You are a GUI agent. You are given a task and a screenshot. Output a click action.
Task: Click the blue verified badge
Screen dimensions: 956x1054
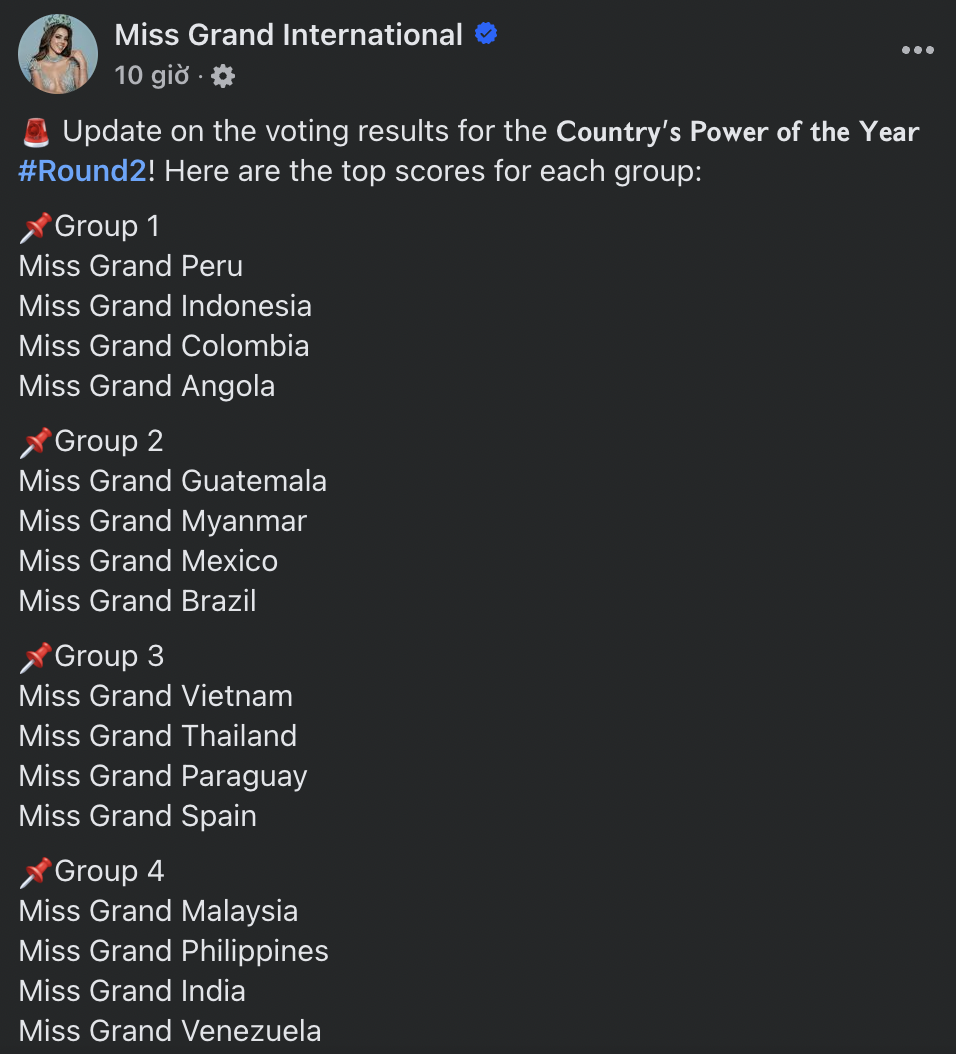pos(486,33)
